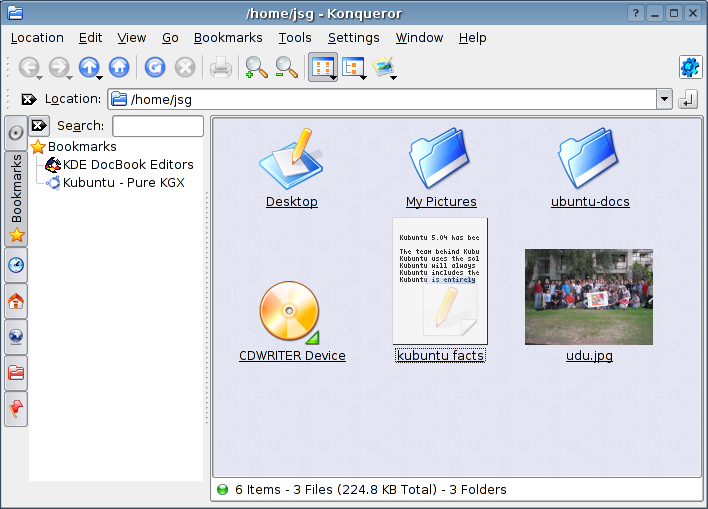Open the ubuntu-docs folder

point(589,158)
